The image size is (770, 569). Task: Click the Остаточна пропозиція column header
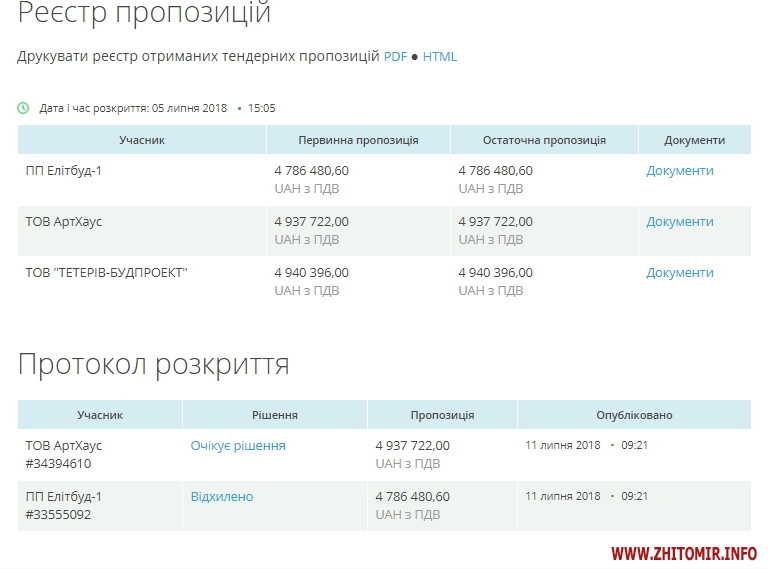click(x=544, y=140)
